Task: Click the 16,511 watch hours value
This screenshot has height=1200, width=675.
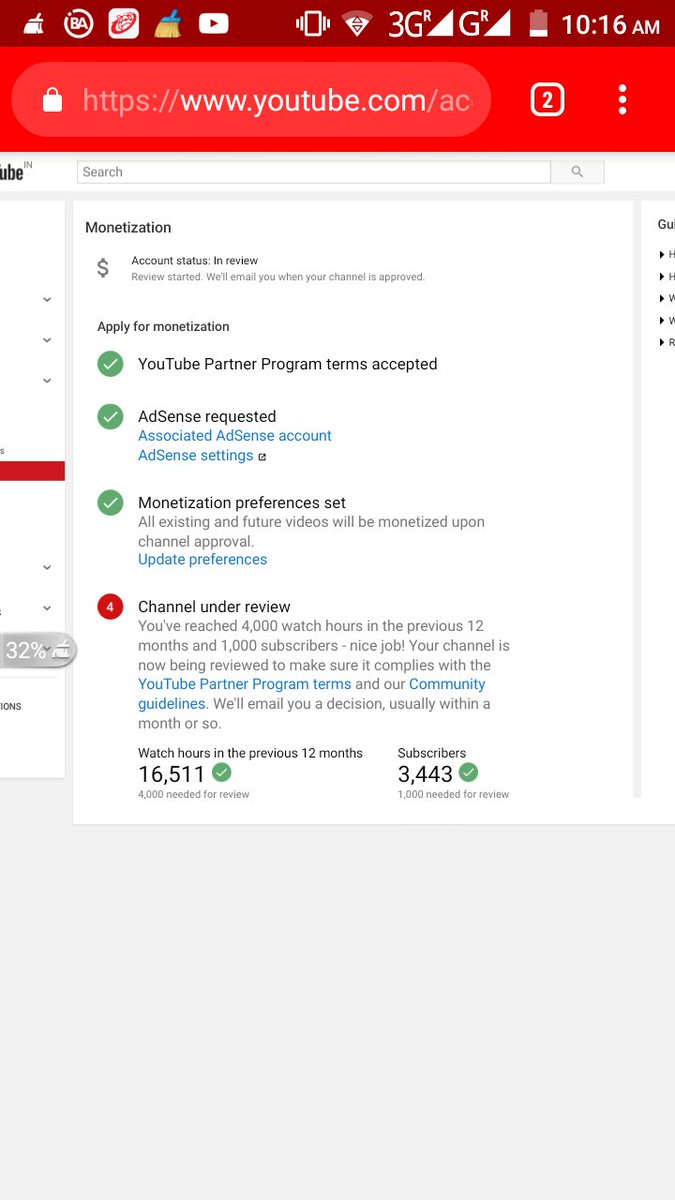Action: point(171,774)
